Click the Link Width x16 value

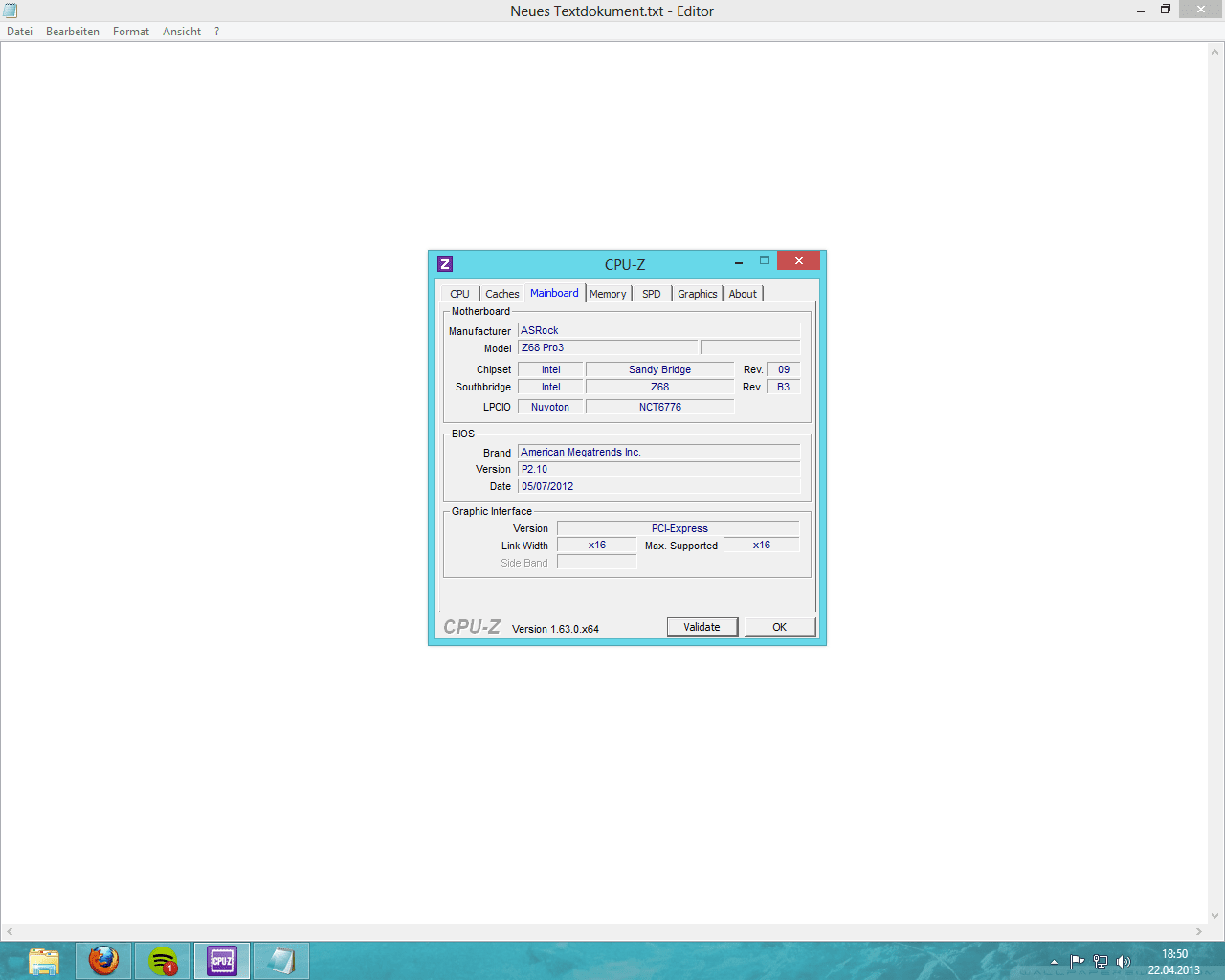coord(597,545)
